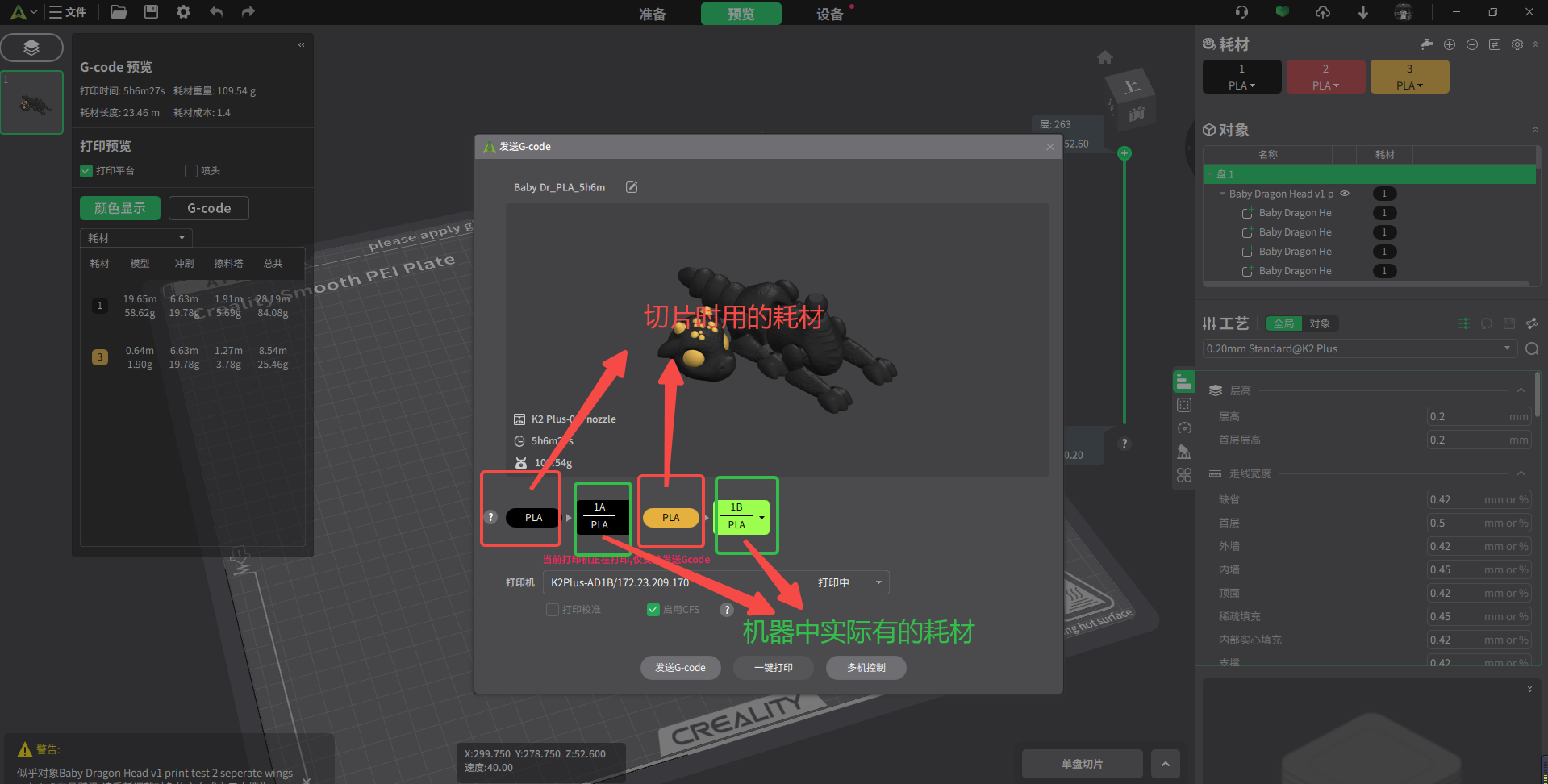The width and height of the screenshot is (1548, 784).
Task: Add a filament with the plus icon
Action: [x=1450, y=44]
